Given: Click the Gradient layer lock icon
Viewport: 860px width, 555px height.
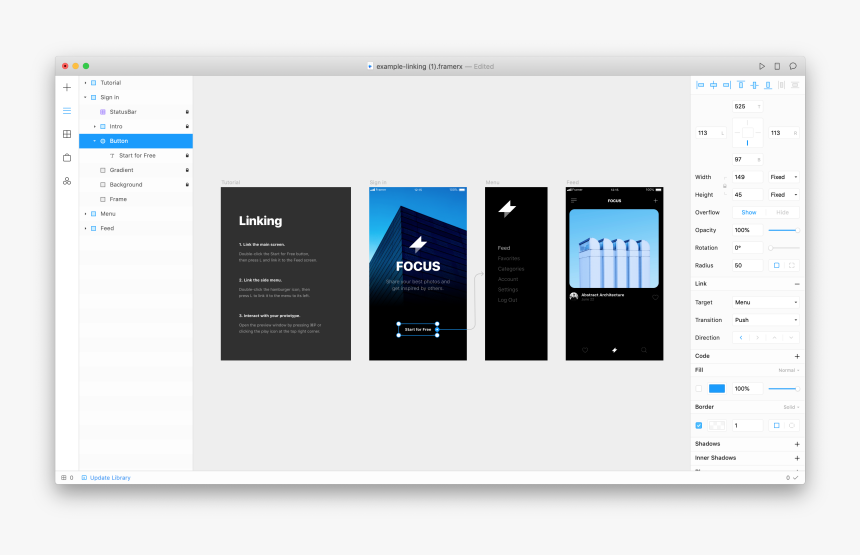Looking at the screenshot, I should click(187, 170).
